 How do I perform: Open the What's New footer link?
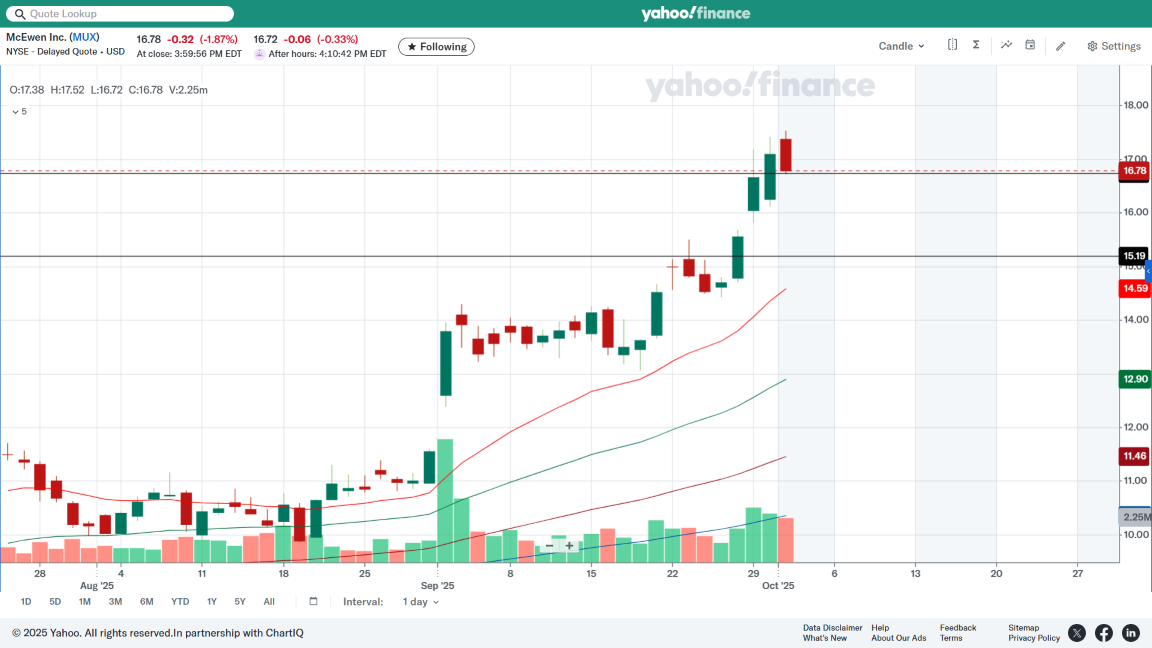825,638
